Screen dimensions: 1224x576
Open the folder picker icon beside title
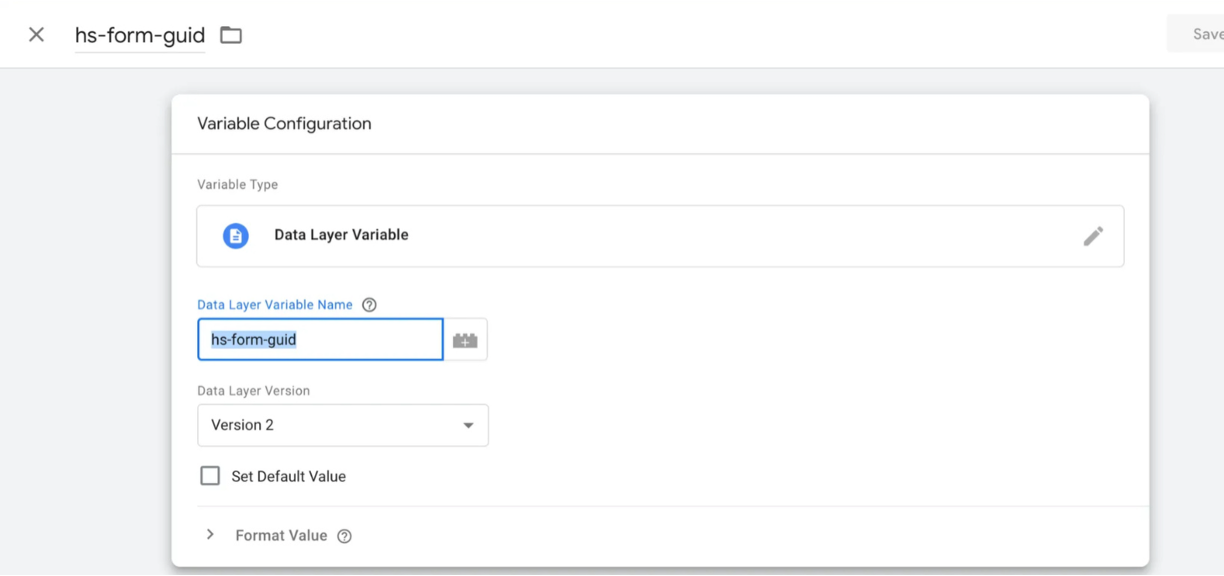pos(231,35)
